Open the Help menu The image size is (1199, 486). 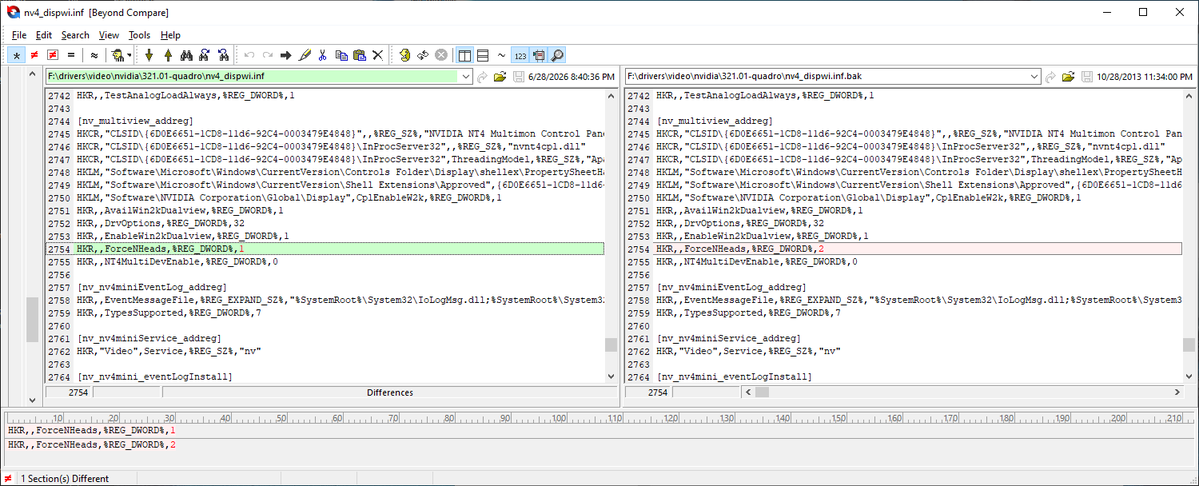[x=171, y=35]
